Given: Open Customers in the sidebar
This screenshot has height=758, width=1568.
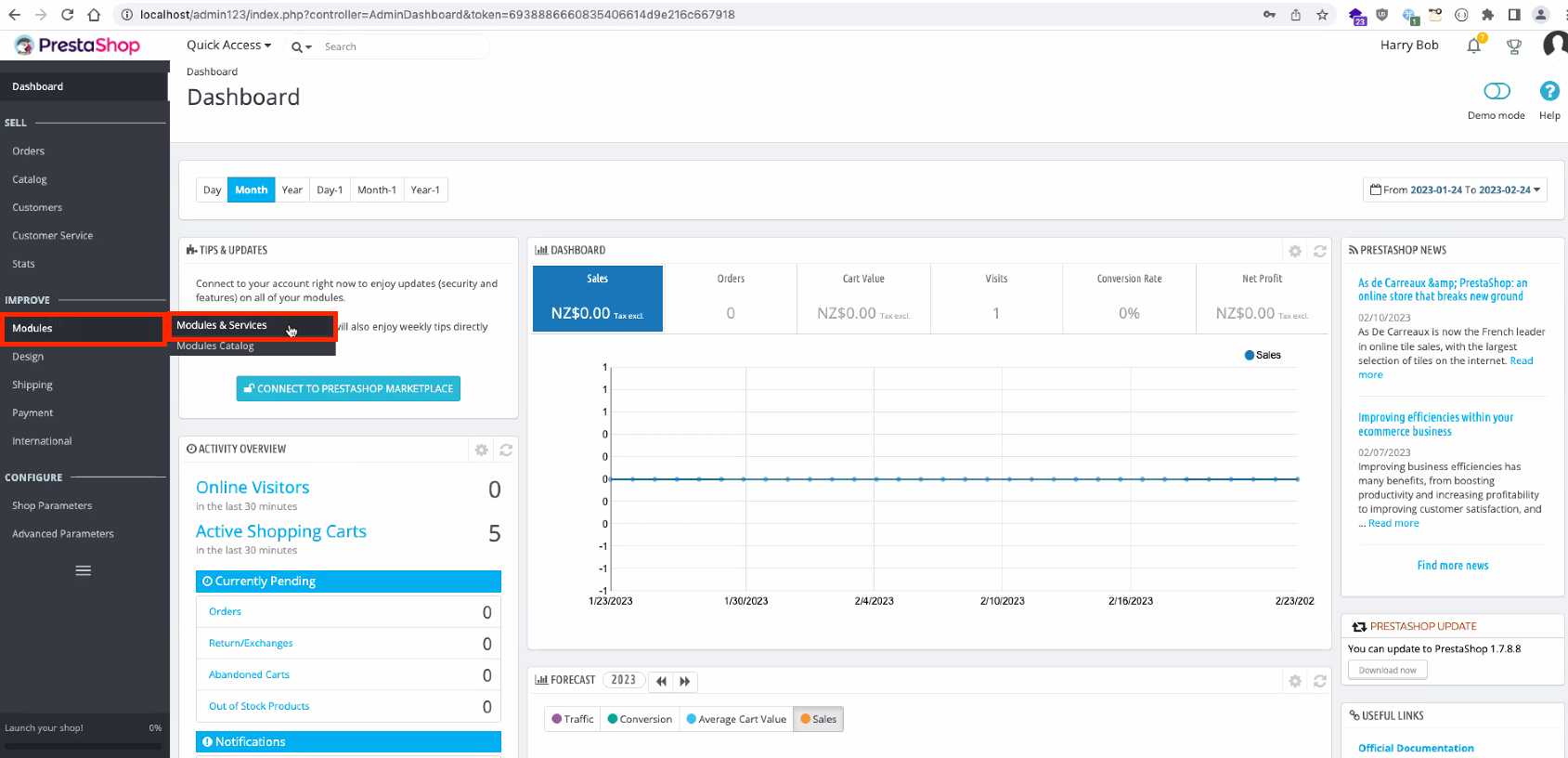Looking at the screenshot, I should [x=37, y=207].
